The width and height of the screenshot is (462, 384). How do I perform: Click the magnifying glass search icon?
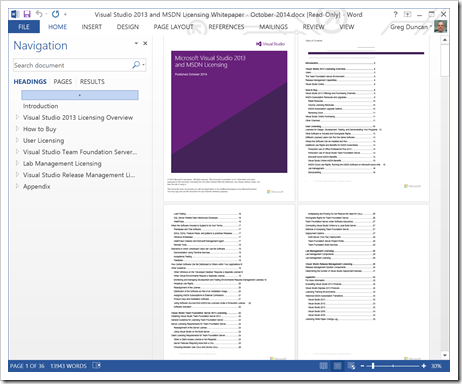[136, 65]
